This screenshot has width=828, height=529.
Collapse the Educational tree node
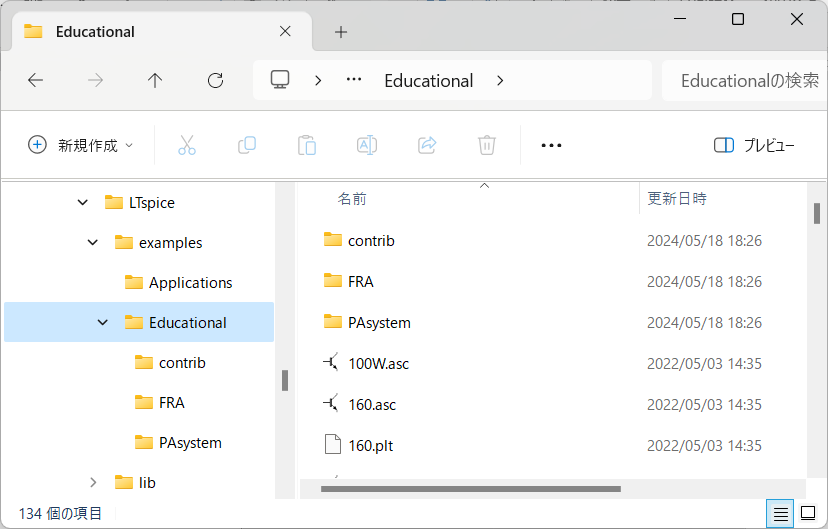(x=102, y=323)
